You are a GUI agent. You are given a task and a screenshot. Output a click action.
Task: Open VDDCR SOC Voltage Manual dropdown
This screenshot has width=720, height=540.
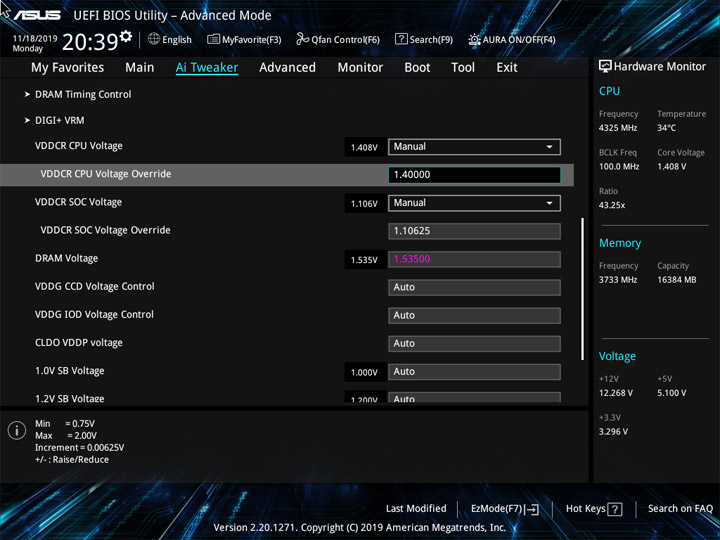pos(474,203)
